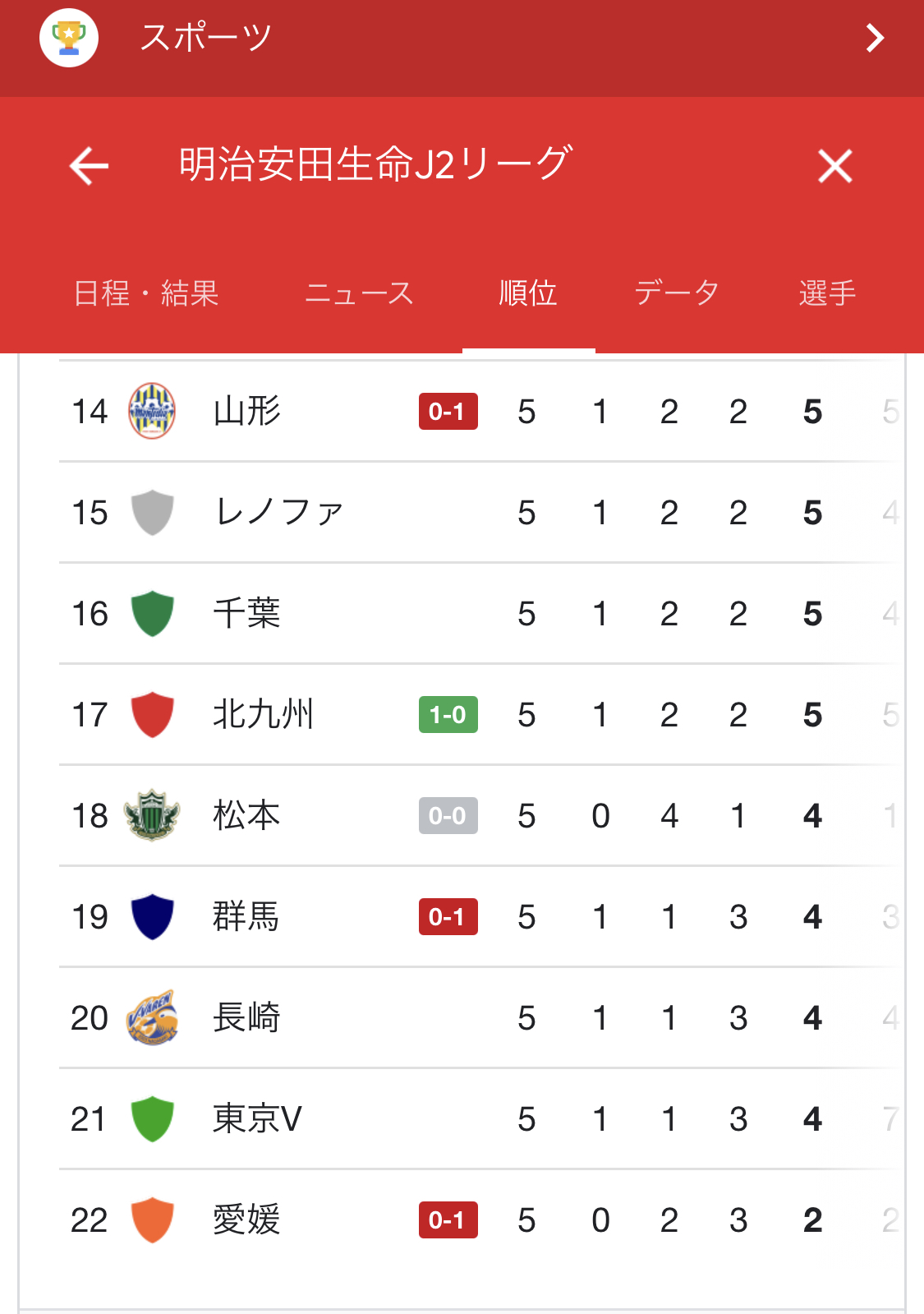924x1314 pixels.
Task: Open the データ tab
Action: (x=677, y=293)
